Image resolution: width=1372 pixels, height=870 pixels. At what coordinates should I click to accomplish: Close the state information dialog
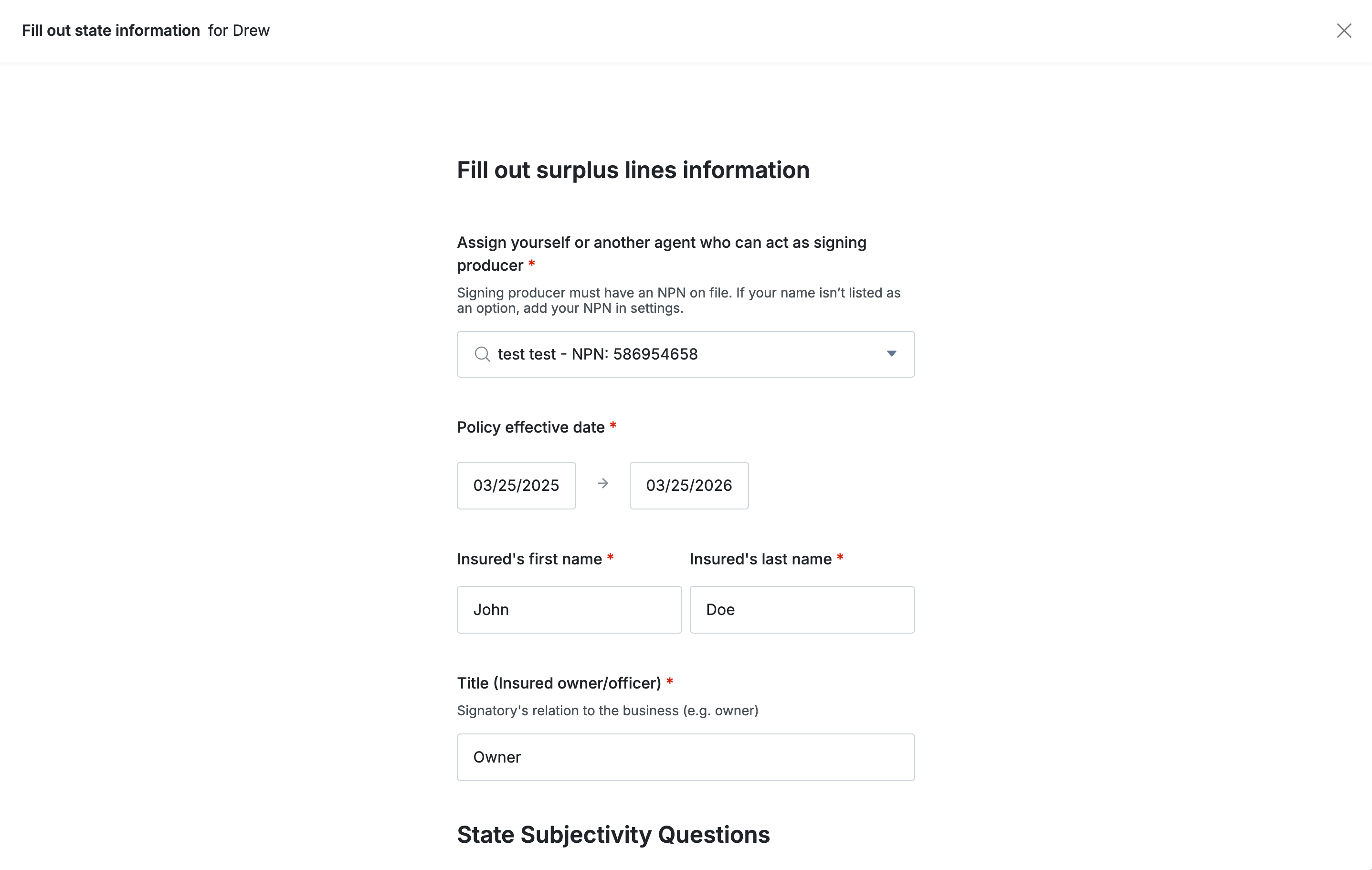click(1343, 31)
